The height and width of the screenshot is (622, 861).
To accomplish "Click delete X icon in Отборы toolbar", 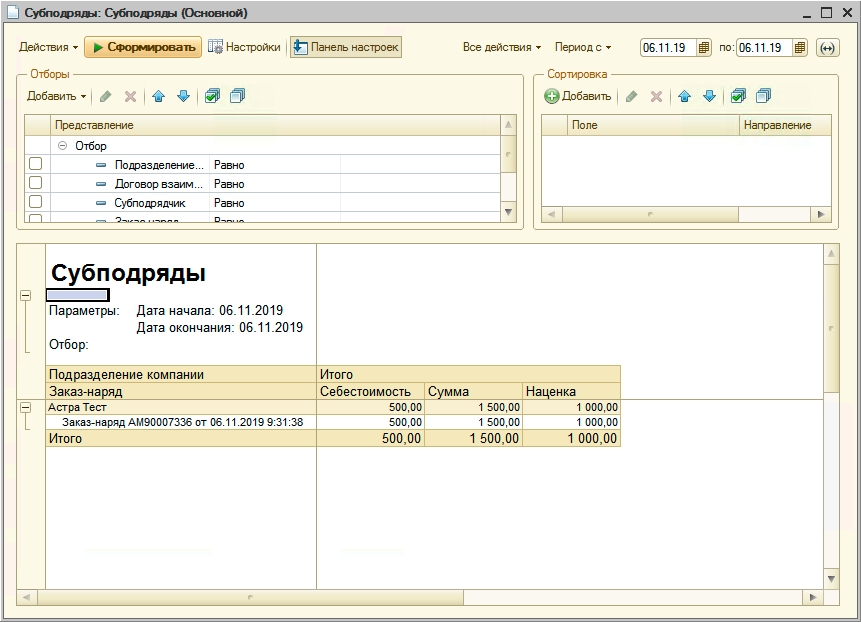I will 130,97.
